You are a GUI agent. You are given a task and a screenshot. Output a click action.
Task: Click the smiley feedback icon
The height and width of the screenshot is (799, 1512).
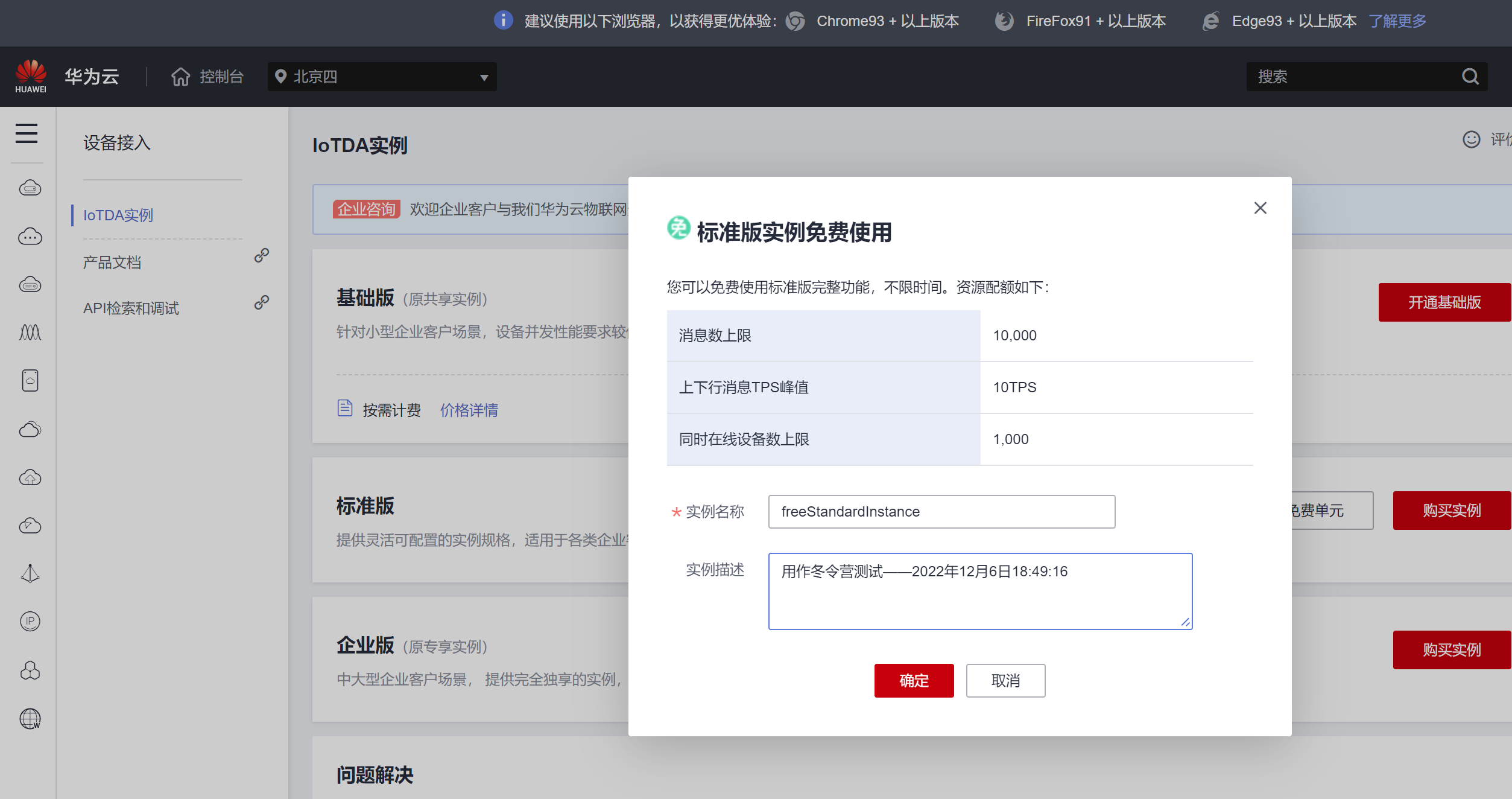click(1471, 140)
